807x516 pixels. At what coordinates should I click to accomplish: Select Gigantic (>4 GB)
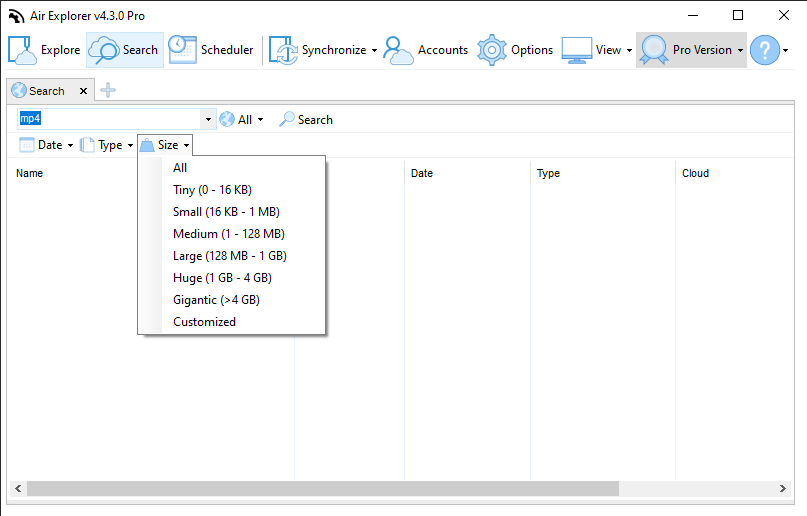point(232,300)
